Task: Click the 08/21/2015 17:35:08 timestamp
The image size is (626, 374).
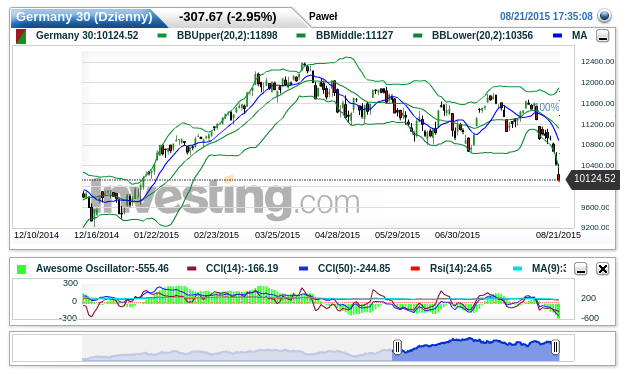Action: (546, 16)
